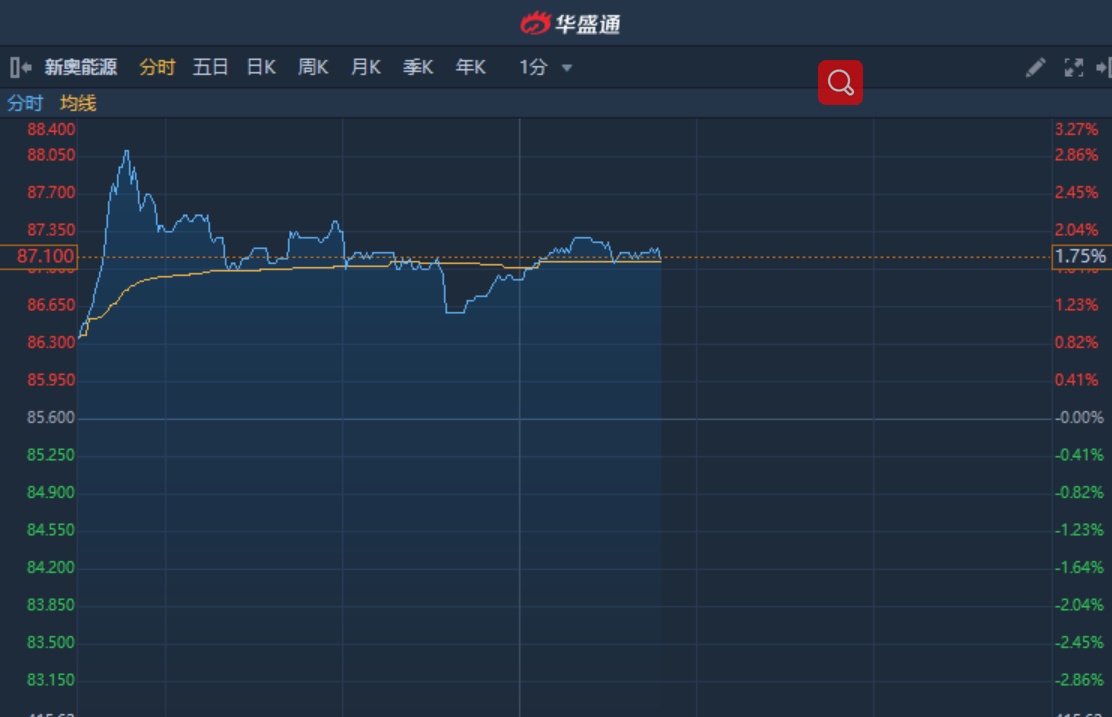The image size is (1112, 717).
Task: Switch to the 五日 tab
Action: tap(210, 67)
